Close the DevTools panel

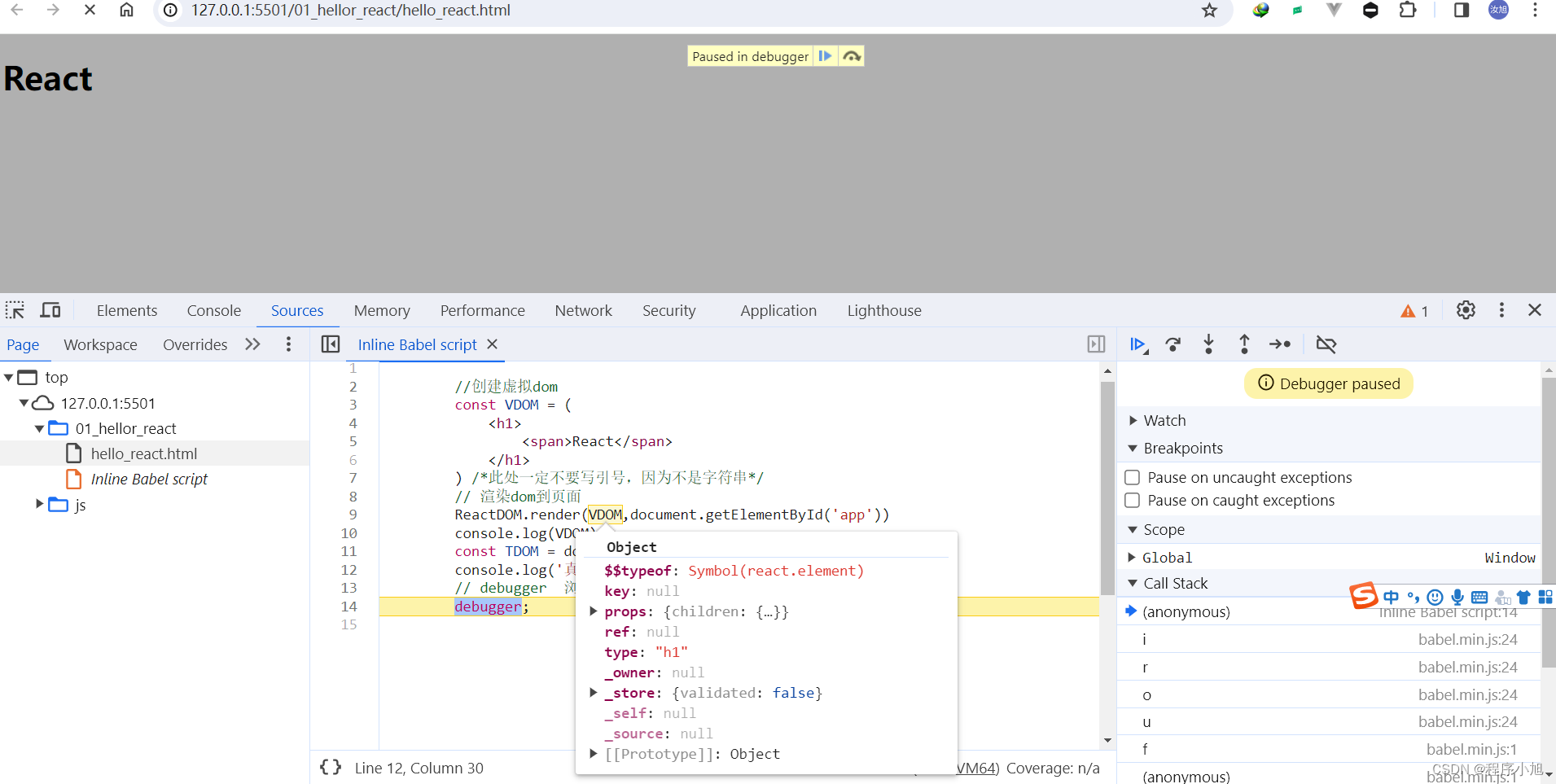pos(1535,310)
